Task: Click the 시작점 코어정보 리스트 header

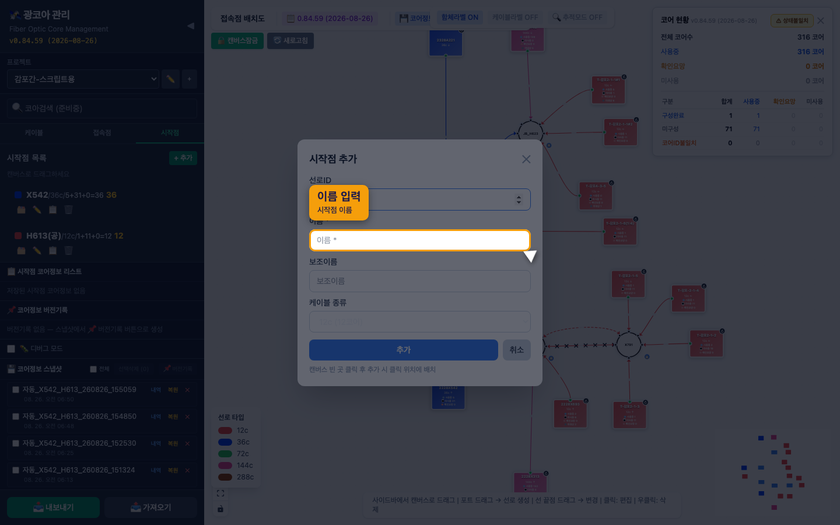Action: pyautogui.click(x=44, y=272)
